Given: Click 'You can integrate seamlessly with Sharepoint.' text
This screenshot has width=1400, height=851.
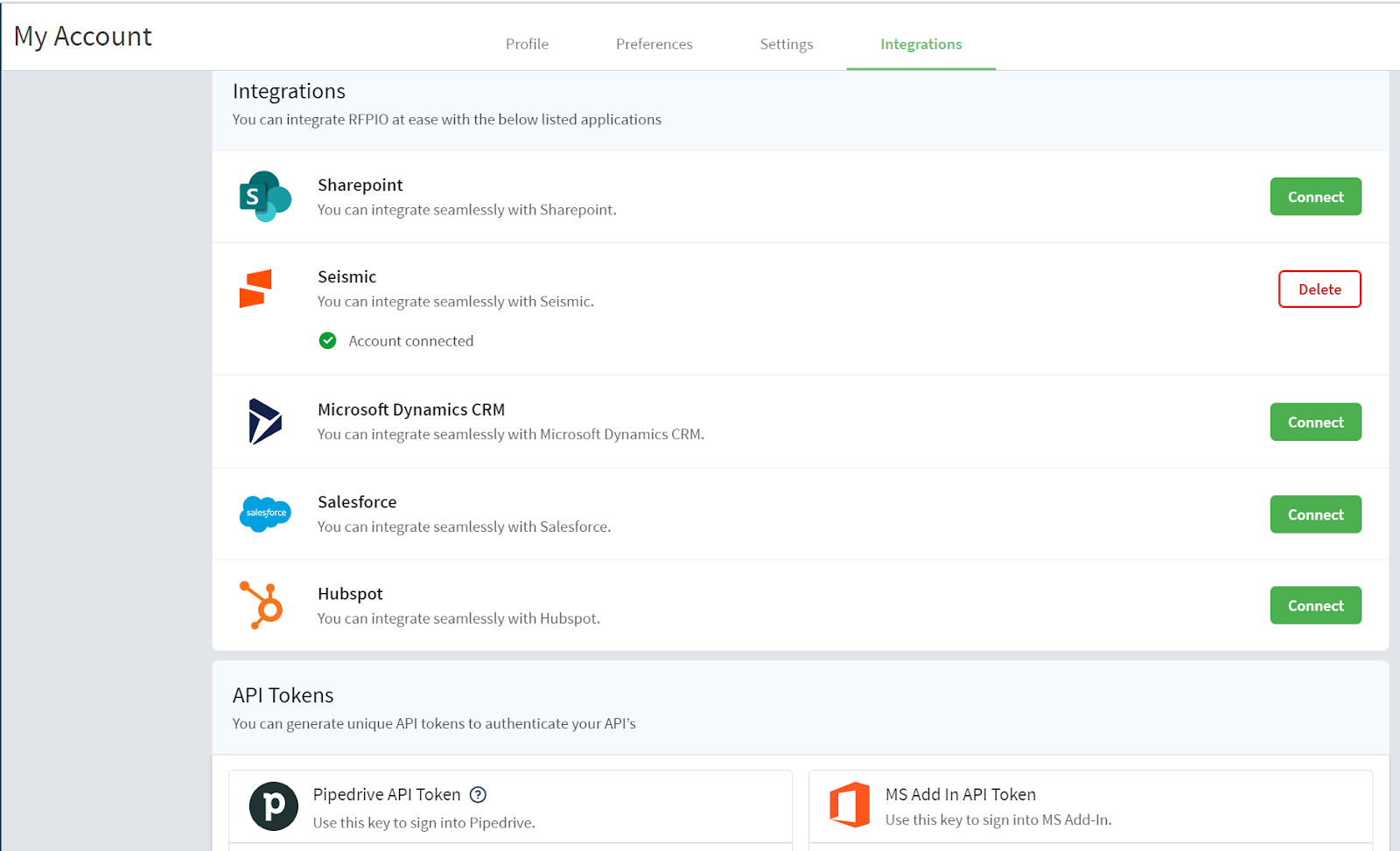Looking at the screenshot, I should pos(466,210).
